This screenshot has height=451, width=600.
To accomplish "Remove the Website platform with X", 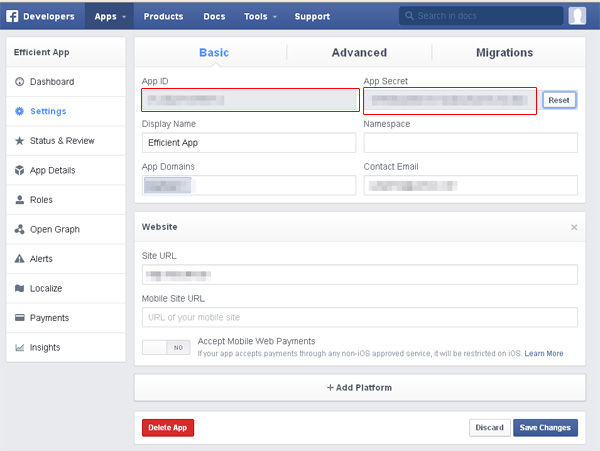I will (574, 227).
